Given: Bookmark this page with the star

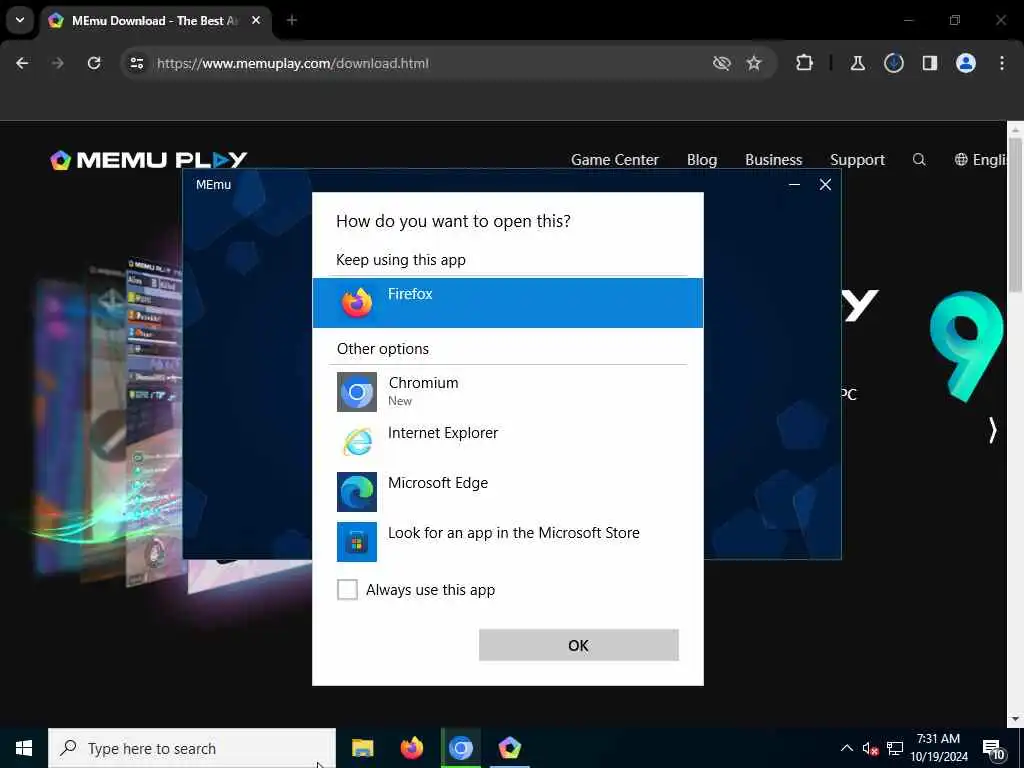Looking at the screenshot, I should coord(754,63).
